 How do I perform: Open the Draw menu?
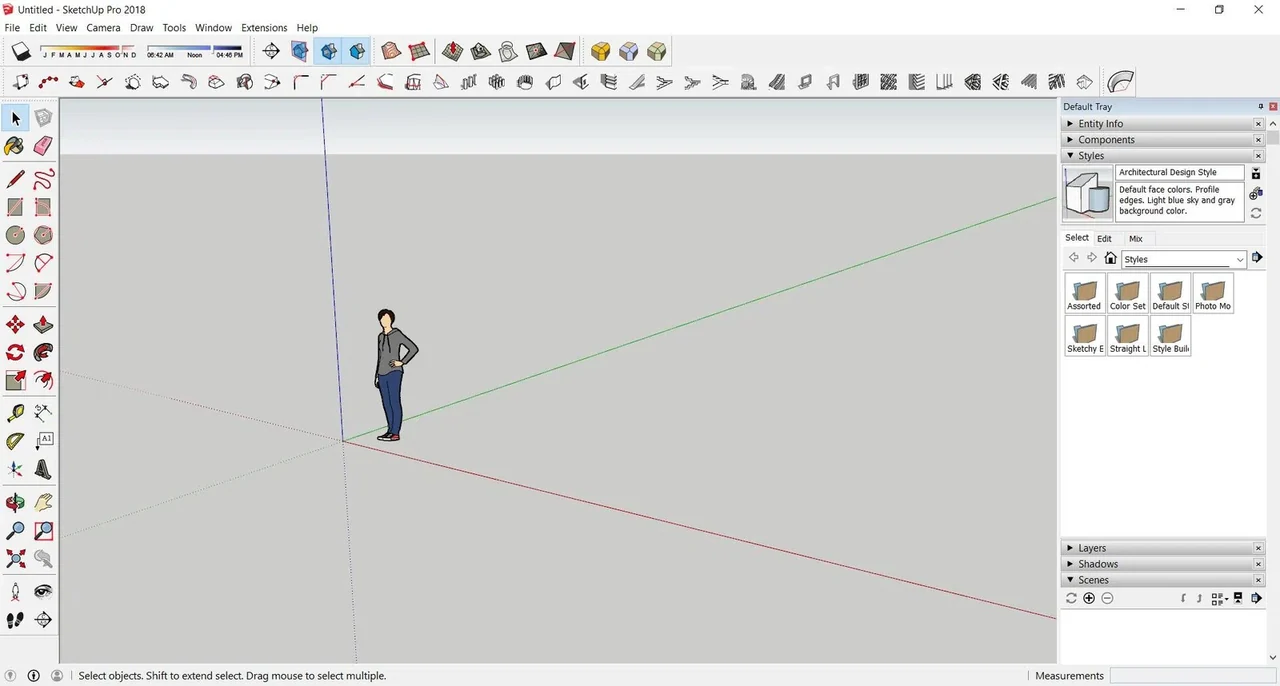pyautogui.click(x=141, y=28)
